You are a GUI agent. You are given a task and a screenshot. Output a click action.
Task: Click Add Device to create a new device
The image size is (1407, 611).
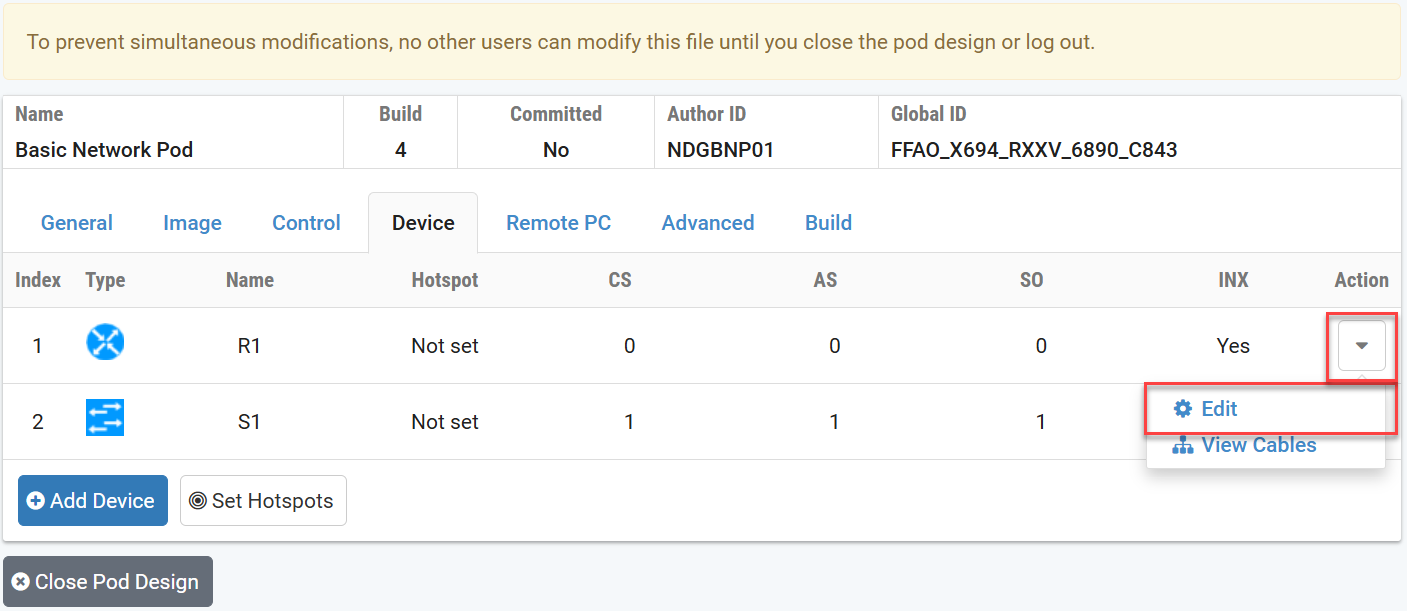pos(92,500)
